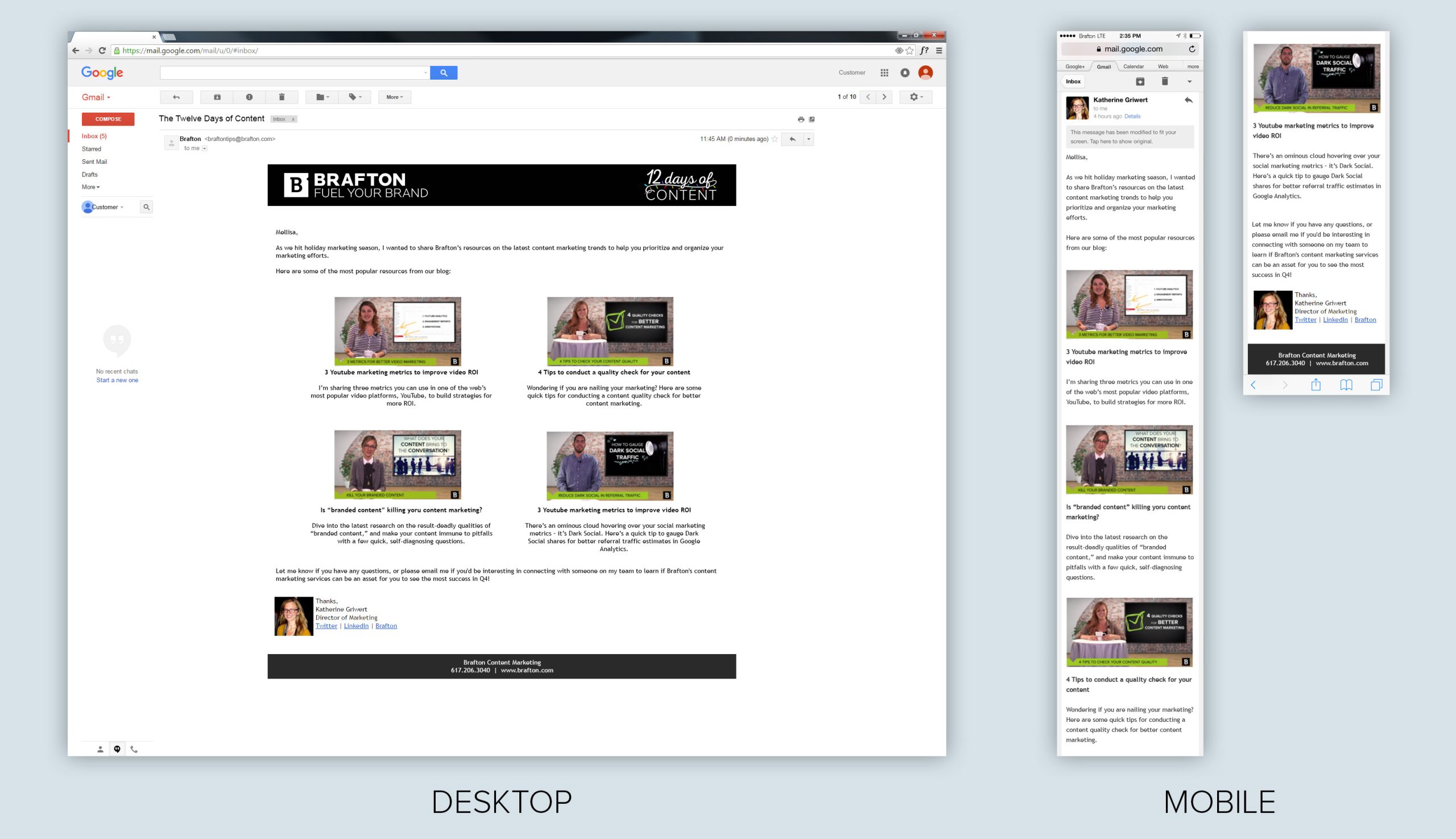Screen dimensions: 1456x839
Task: Select the Google+ tab on mobile
Action: coord(1074,67)
